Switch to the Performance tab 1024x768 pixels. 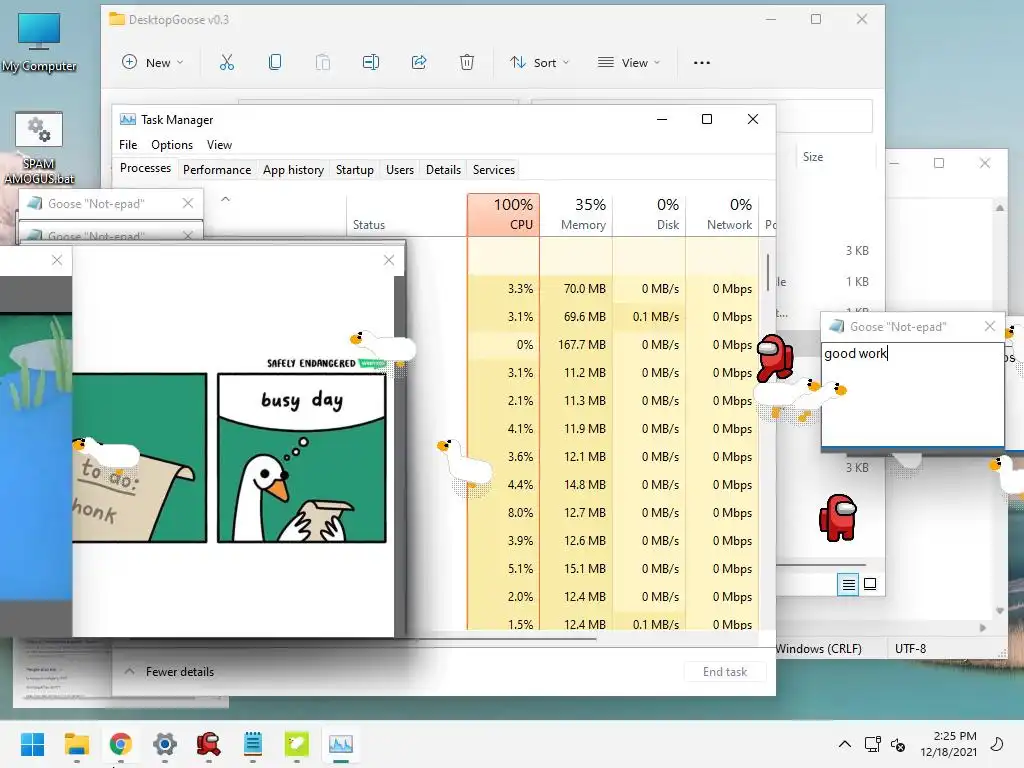[x=217, y=170]
